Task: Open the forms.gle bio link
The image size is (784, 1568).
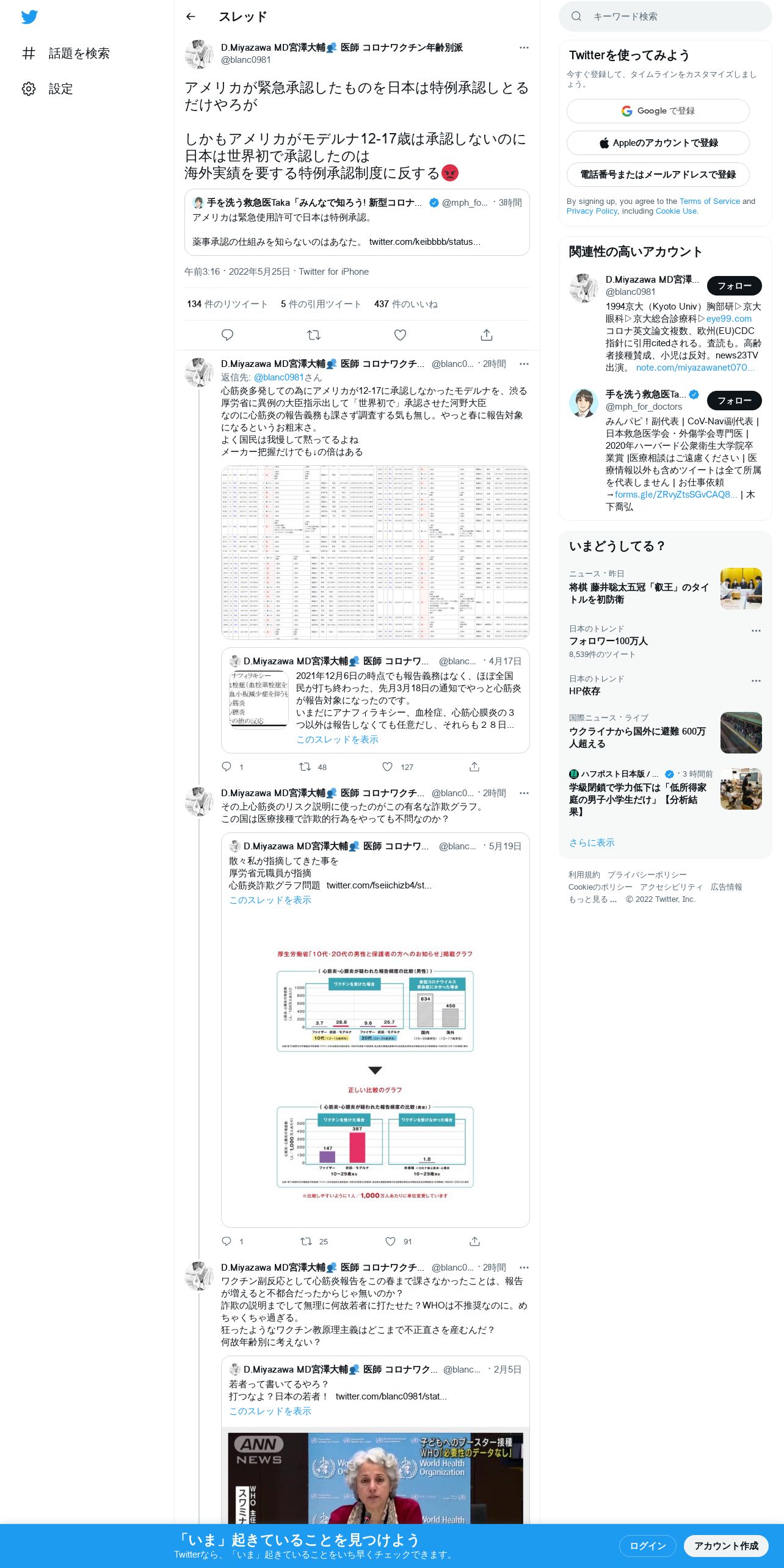Action: 676,495
